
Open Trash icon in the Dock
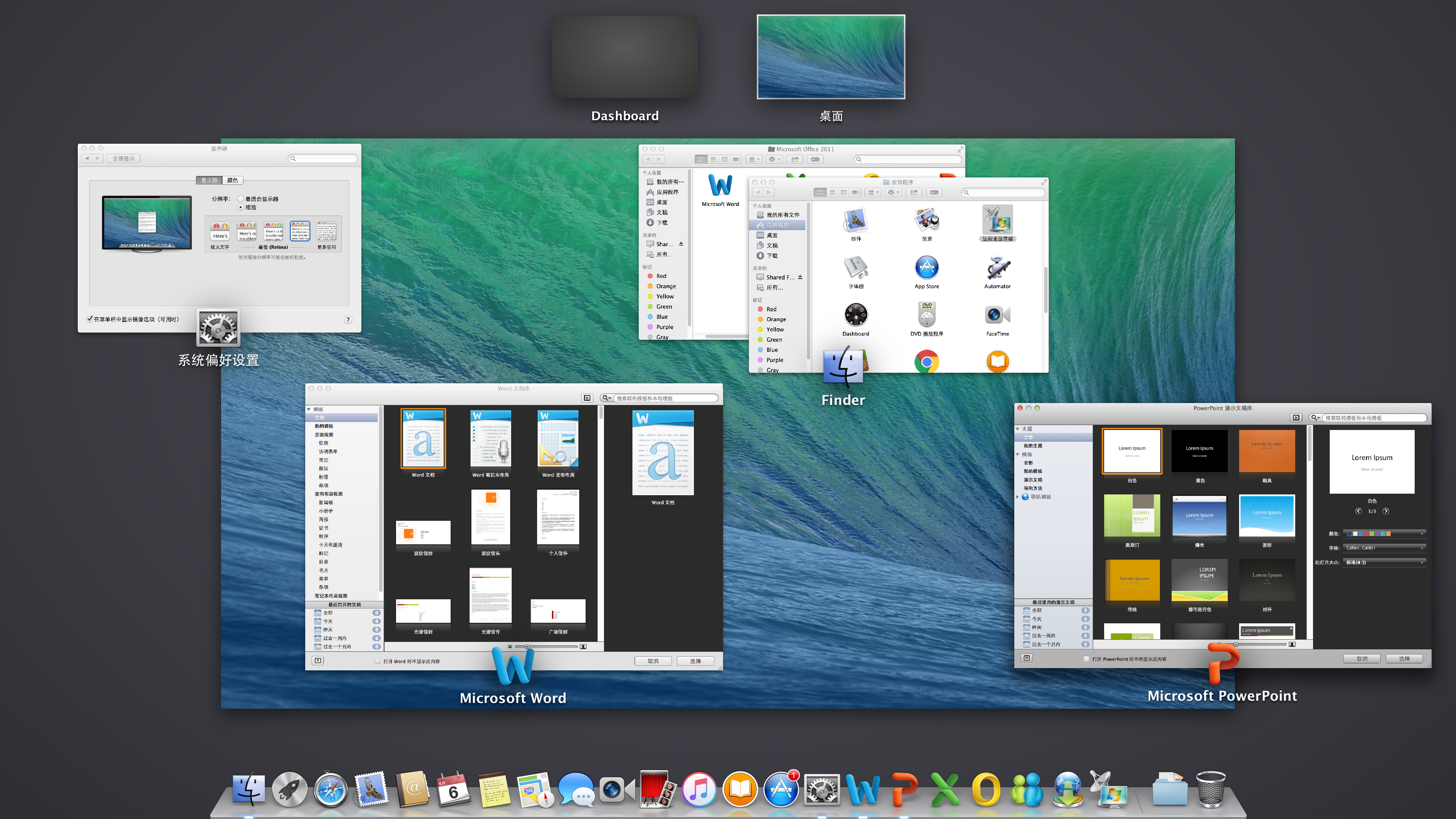(x=1211, y=789)
